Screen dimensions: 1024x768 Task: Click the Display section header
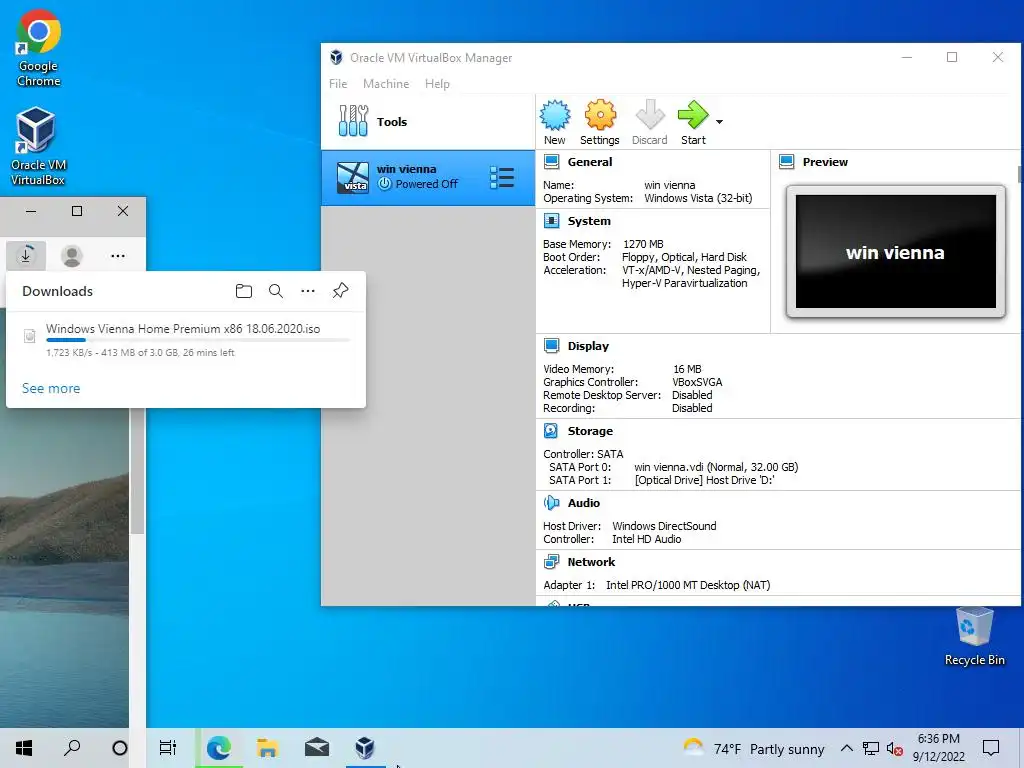588,345
